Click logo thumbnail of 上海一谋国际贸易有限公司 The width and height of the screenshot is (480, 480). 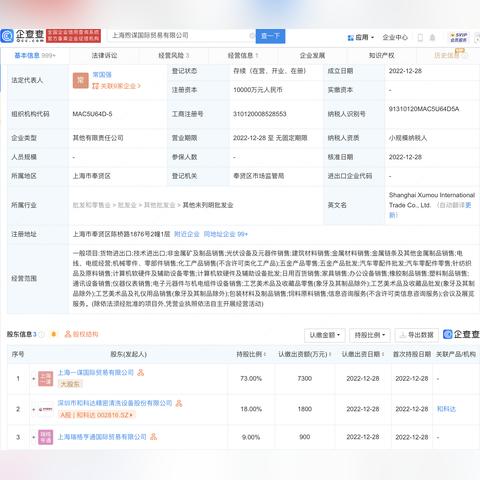coord(45,378)
